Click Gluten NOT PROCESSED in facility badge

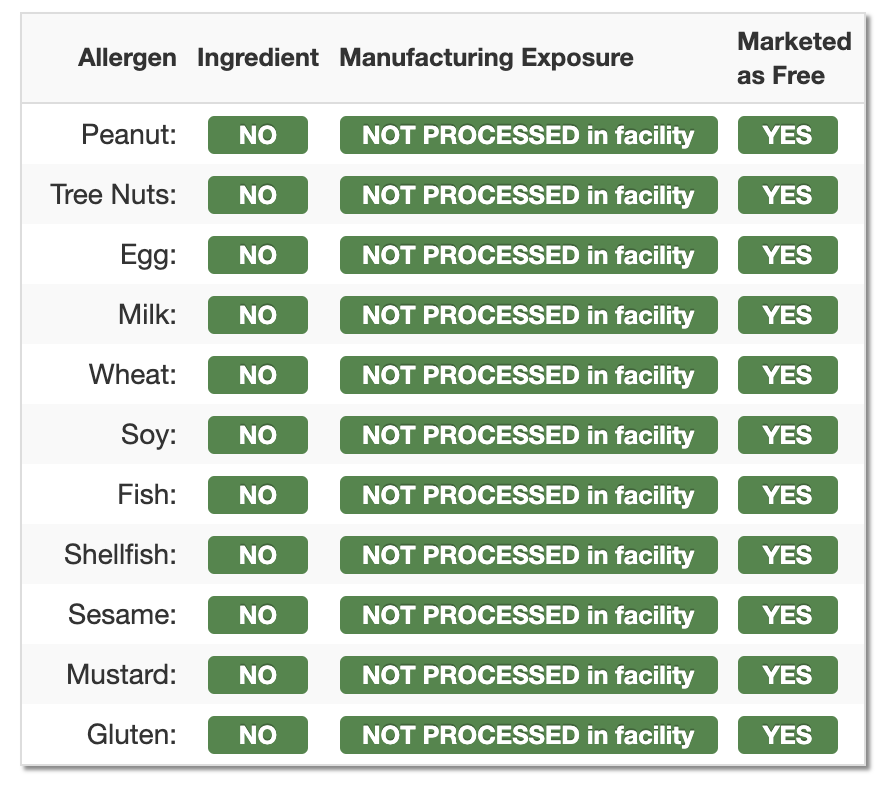(x=529, y=735)
